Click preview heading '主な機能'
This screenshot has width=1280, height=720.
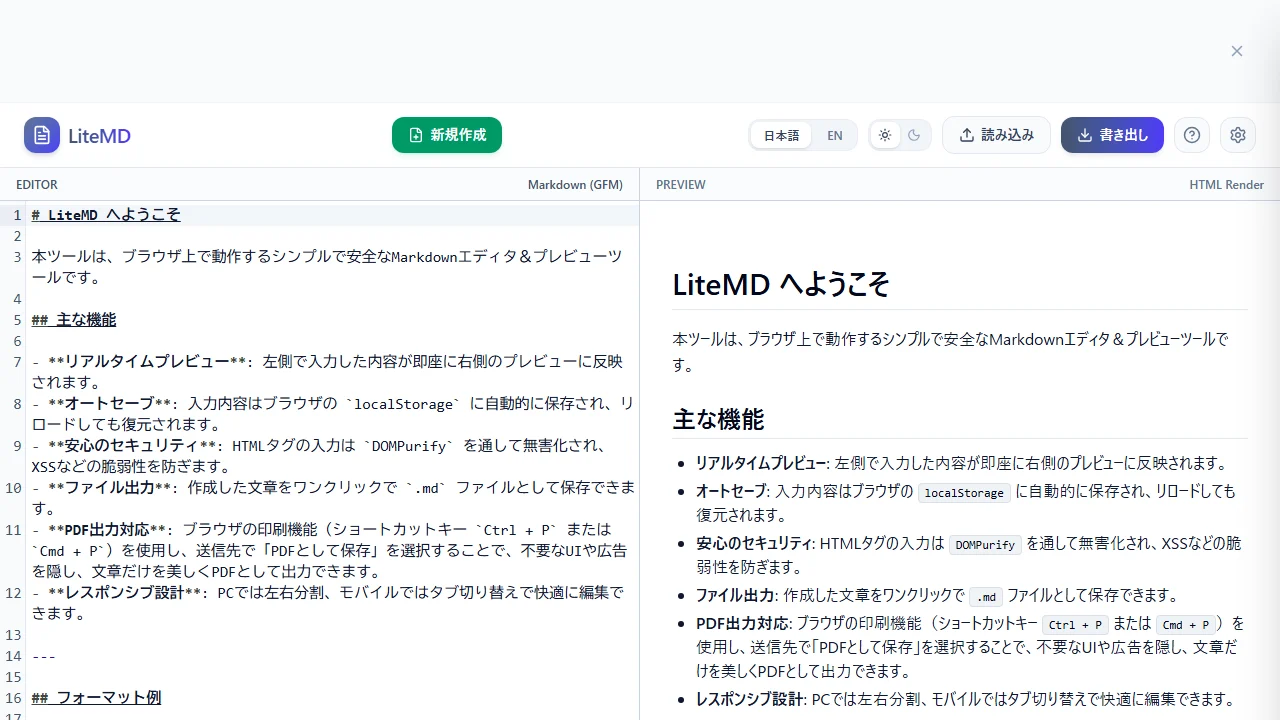point(719,419)
